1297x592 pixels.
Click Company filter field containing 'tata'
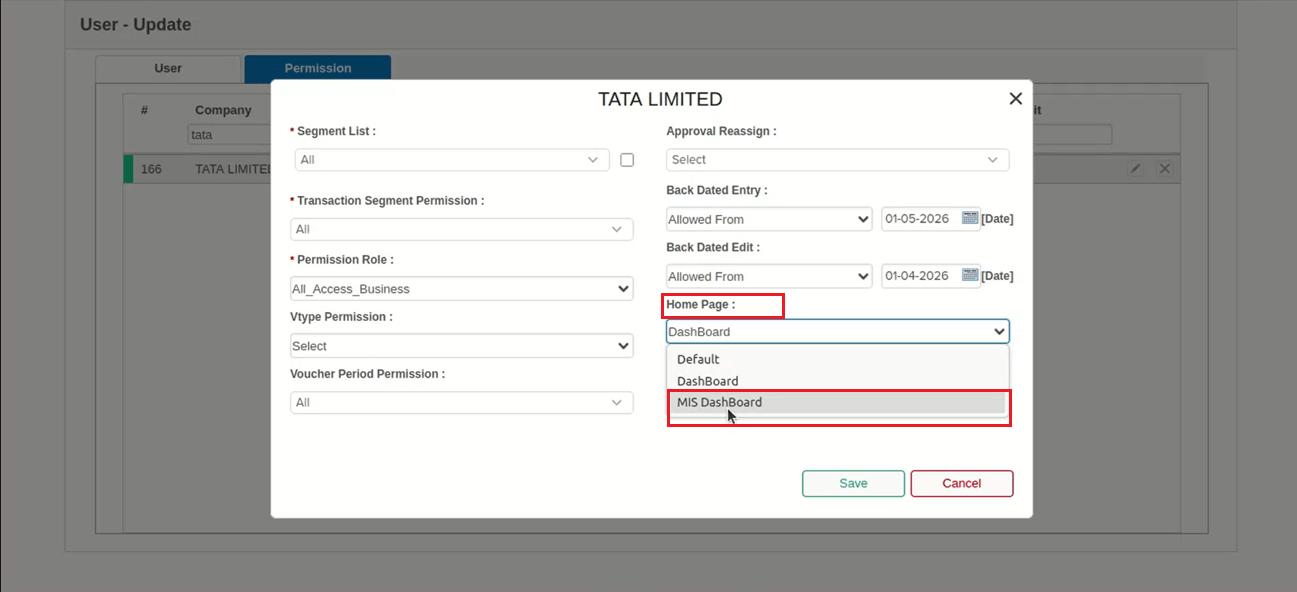click(x=229, y=135)
